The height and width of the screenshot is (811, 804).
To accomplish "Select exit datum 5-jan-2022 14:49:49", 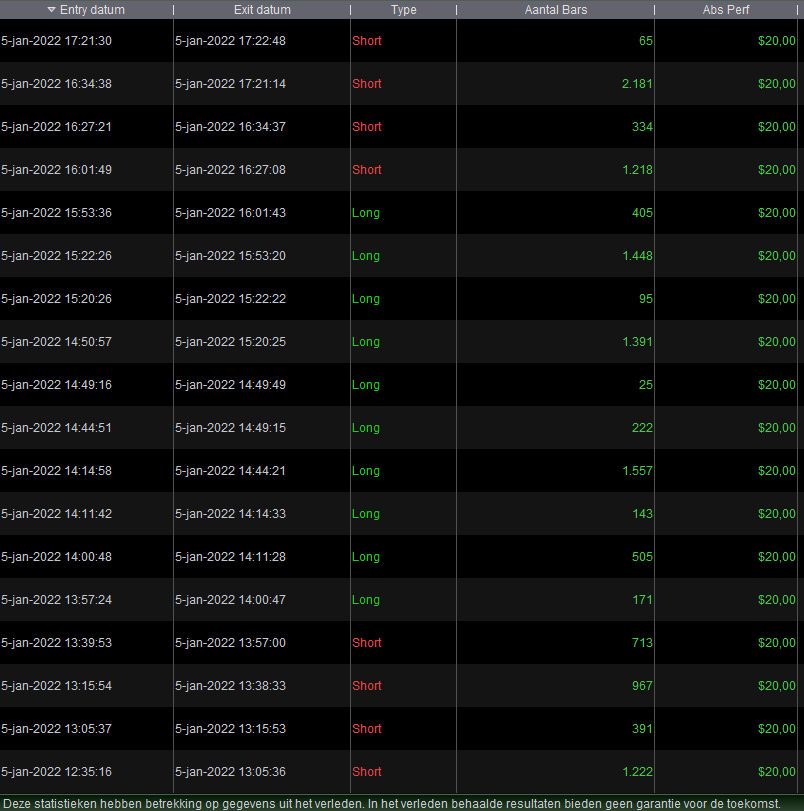I will pos(230,384).
